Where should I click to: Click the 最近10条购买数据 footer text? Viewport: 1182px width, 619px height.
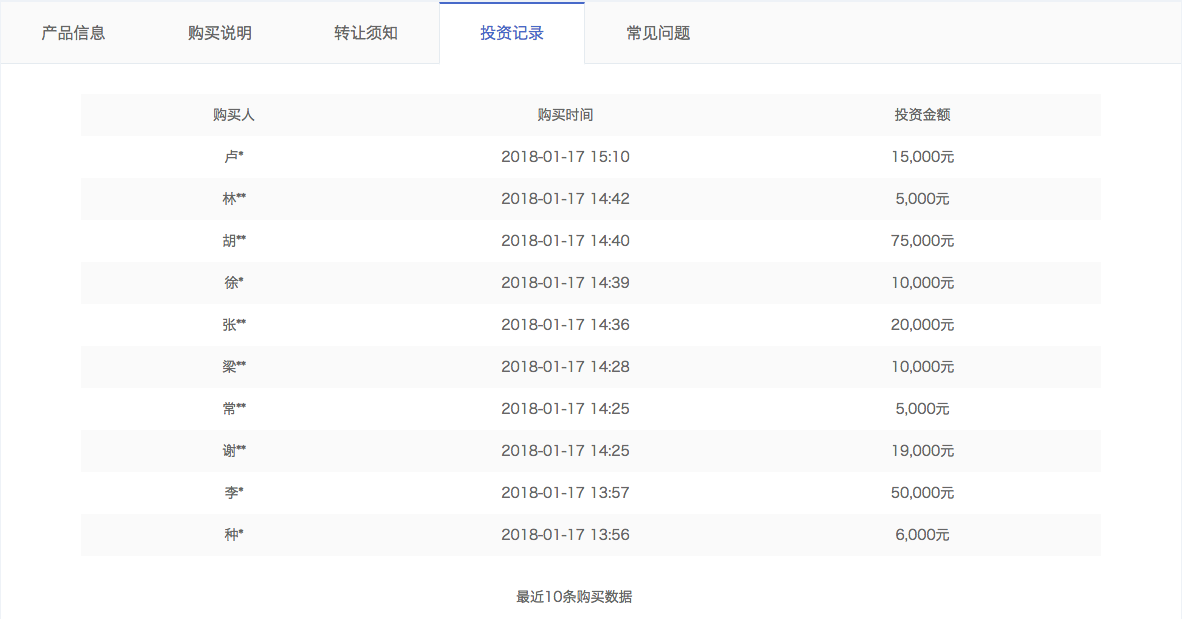pos(575,596)
